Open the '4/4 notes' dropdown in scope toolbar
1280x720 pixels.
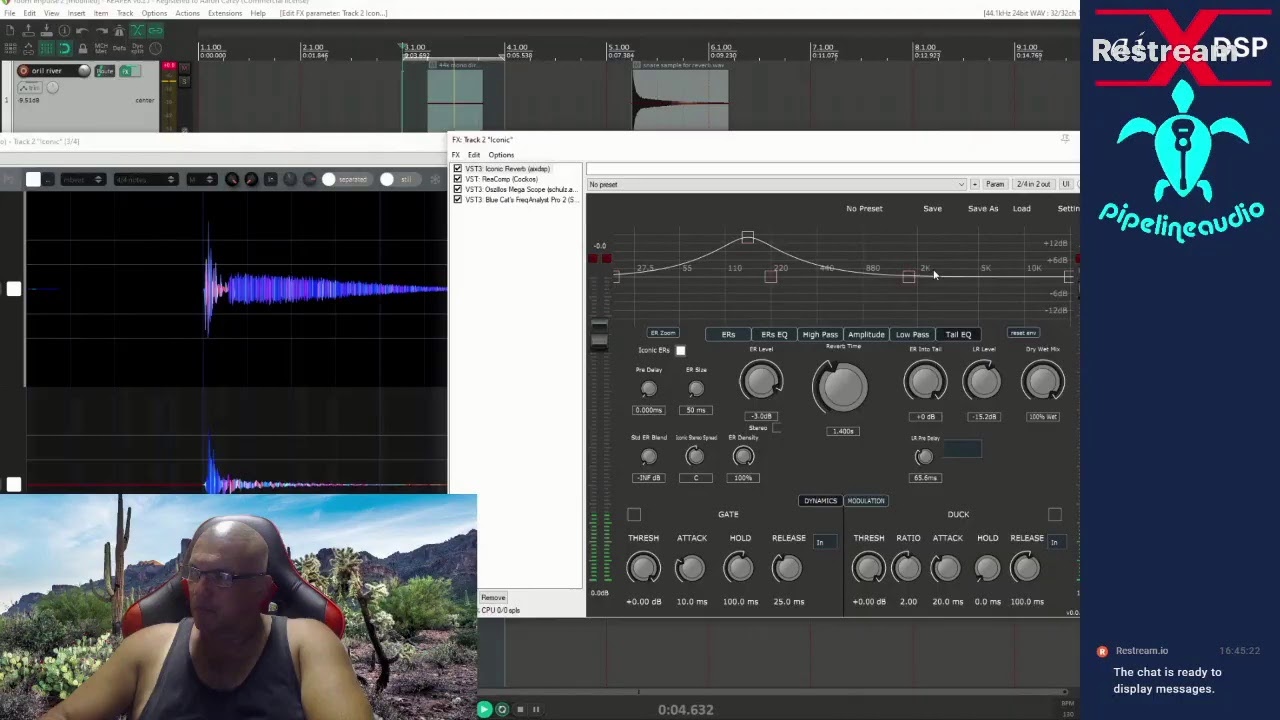click(x=146, y=179)
